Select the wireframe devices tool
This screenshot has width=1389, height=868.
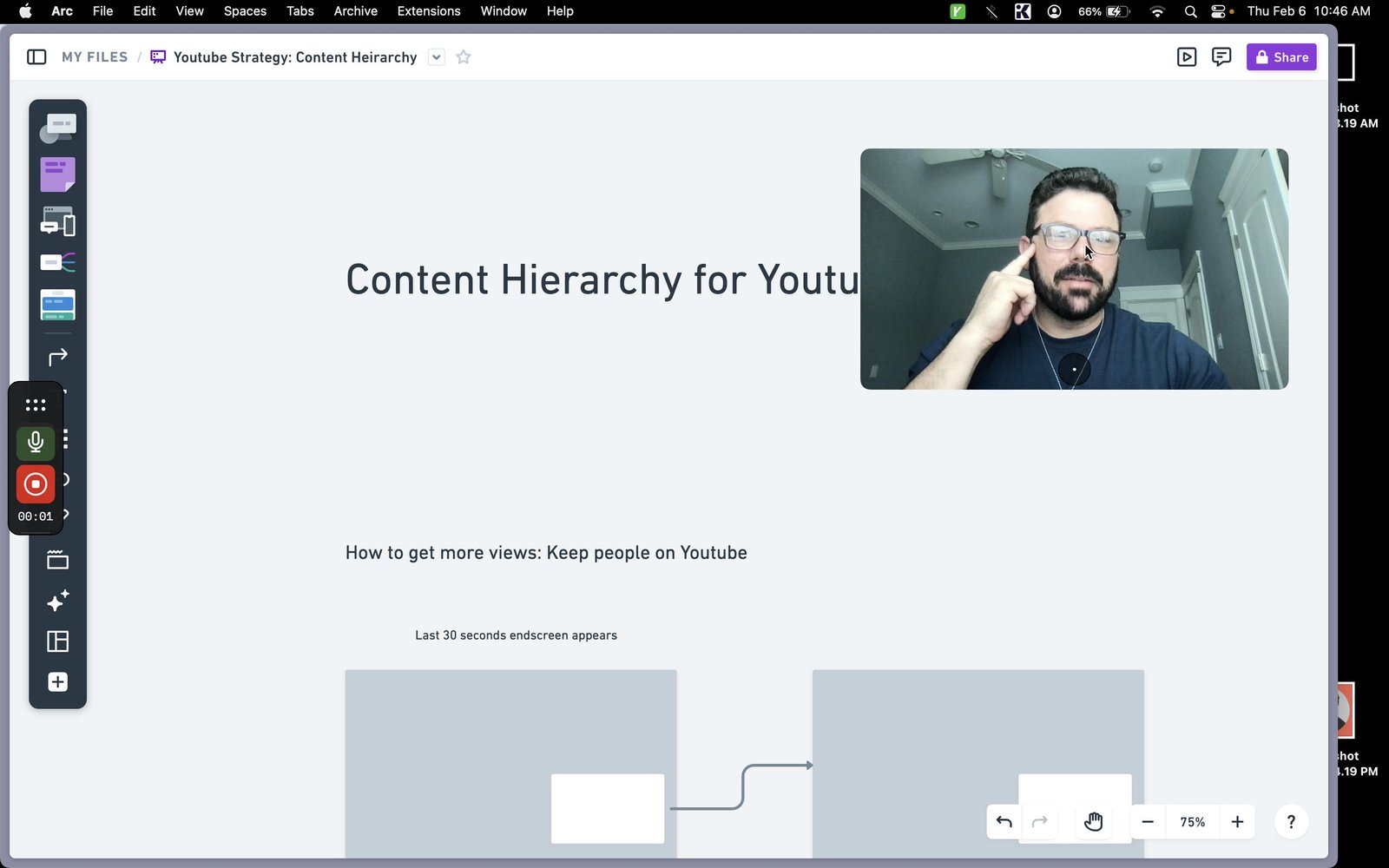point(57,221)
